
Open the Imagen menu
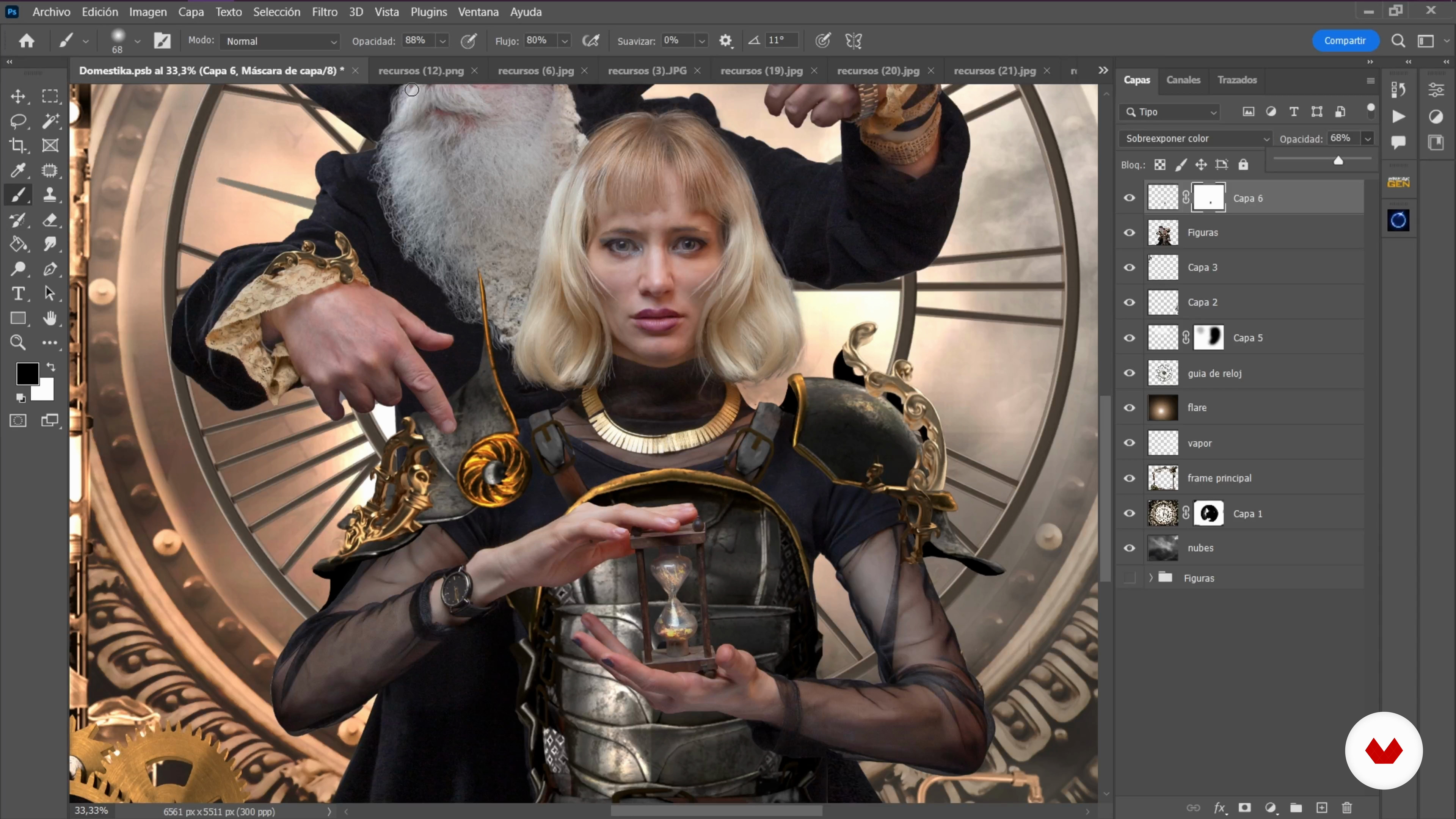pos(147,12)
